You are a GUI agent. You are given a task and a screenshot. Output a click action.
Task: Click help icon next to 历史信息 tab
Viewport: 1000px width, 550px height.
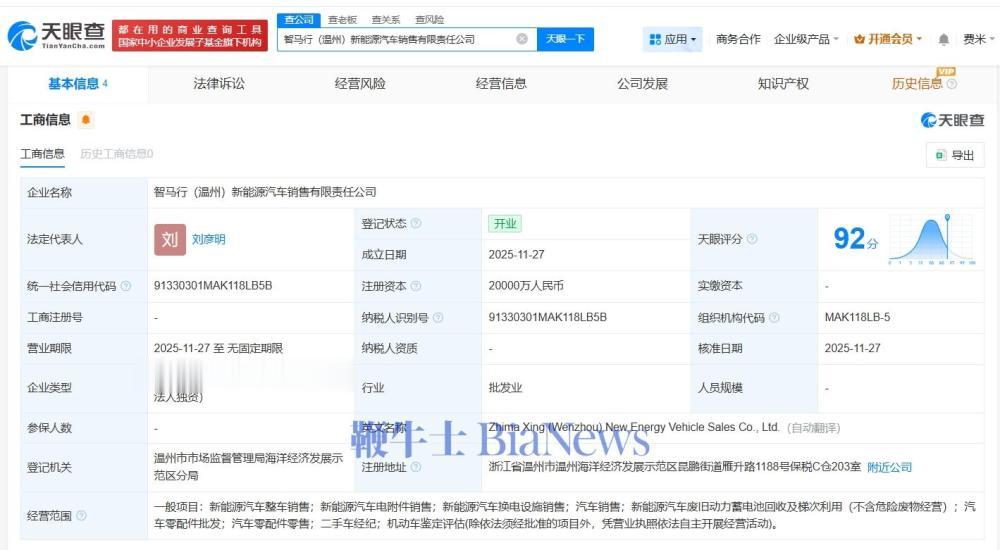click(952, 84)
